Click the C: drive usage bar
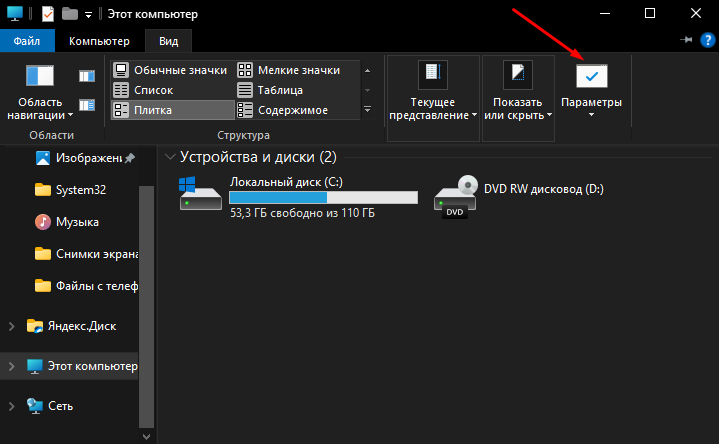 click(323, 197)
